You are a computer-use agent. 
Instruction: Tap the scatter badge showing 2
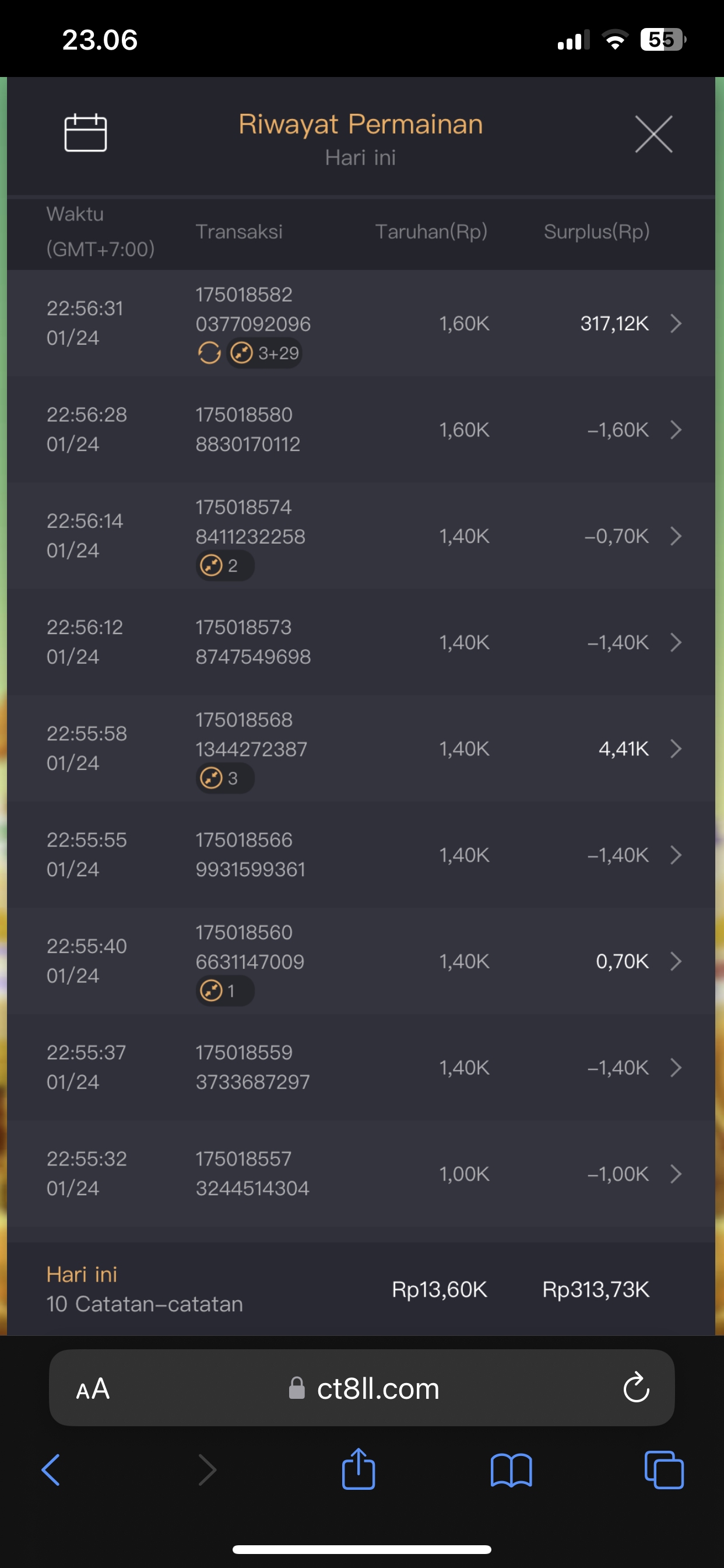[224, 566]
